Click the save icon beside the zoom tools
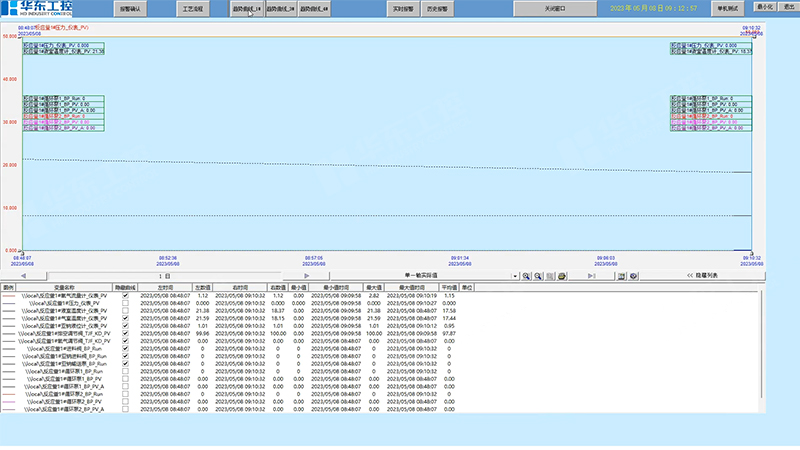The image size is (800, 450). (552, 275)
